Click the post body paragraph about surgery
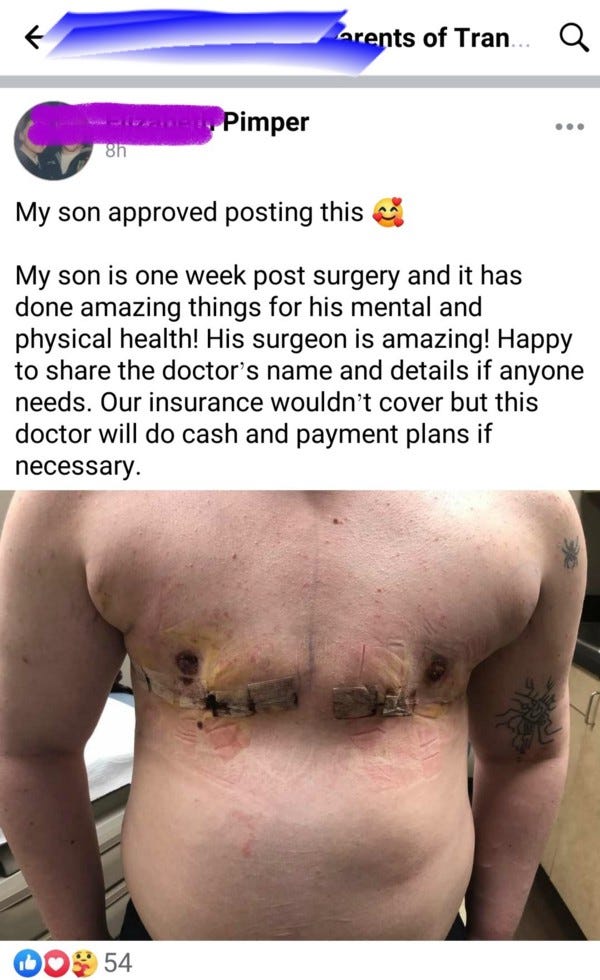The width and height of the screenshot is (600, 980). [299, 371]
